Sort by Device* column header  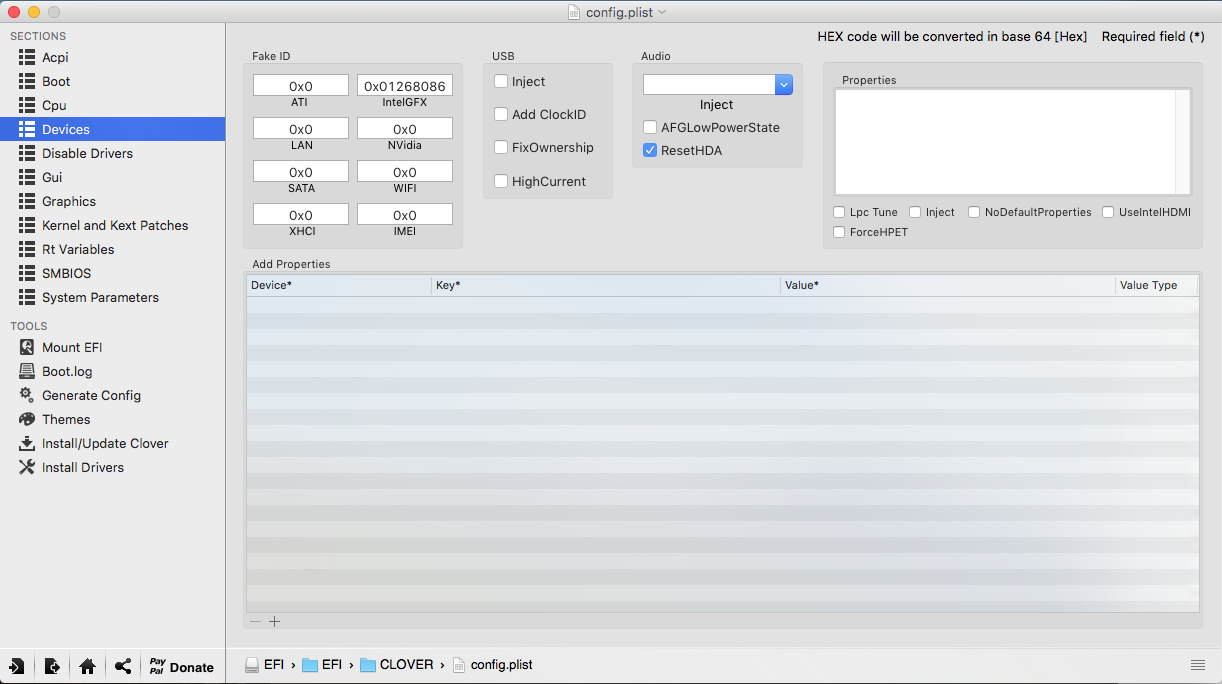339,285
